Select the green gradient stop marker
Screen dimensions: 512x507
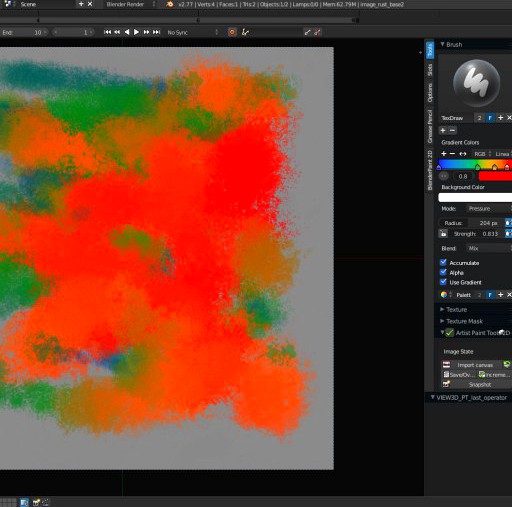(478, 167)
